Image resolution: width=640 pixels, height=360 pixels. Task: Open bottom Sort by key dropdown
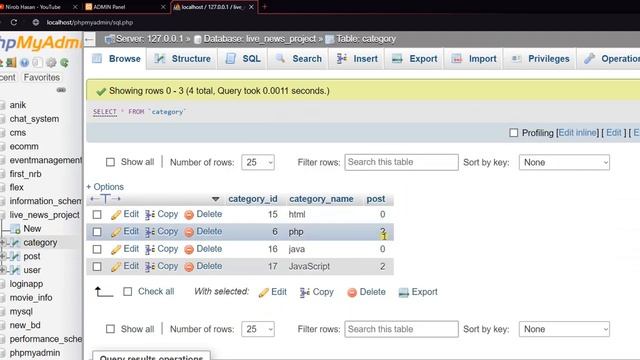[x=564, y=329]
